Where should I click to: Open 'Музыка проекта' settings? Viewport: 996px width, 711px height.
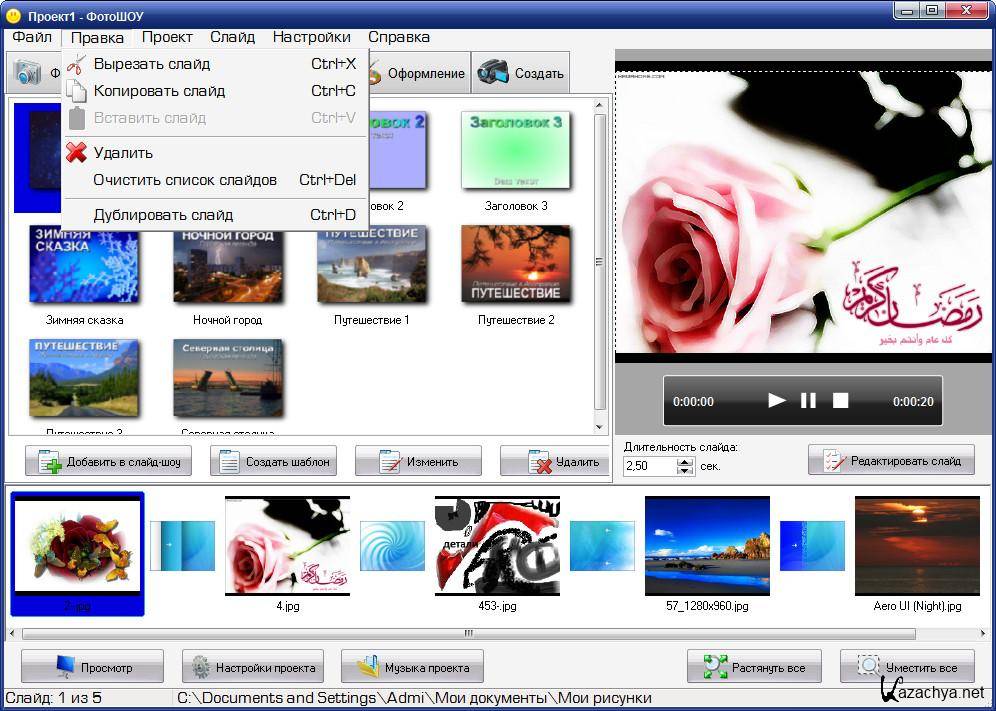tap(412, 667)
